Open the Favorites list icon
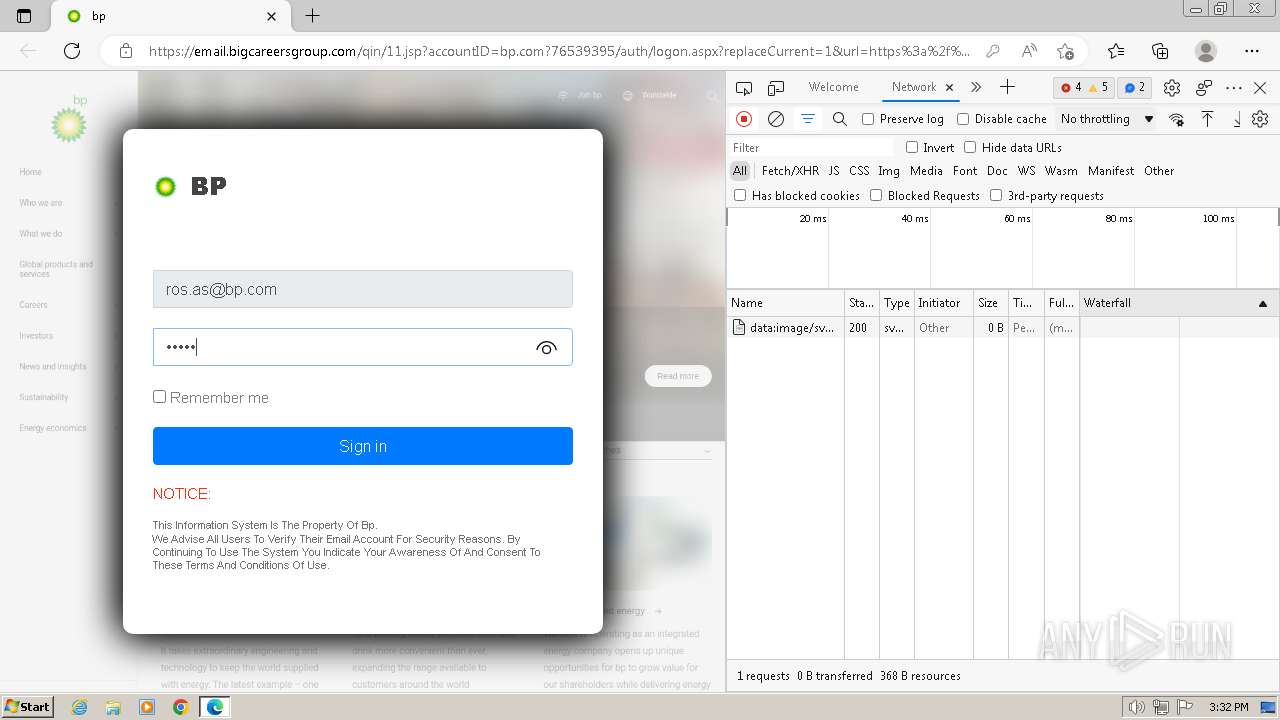Screen dimensions: 1280x720 (x=1116, y=51)
